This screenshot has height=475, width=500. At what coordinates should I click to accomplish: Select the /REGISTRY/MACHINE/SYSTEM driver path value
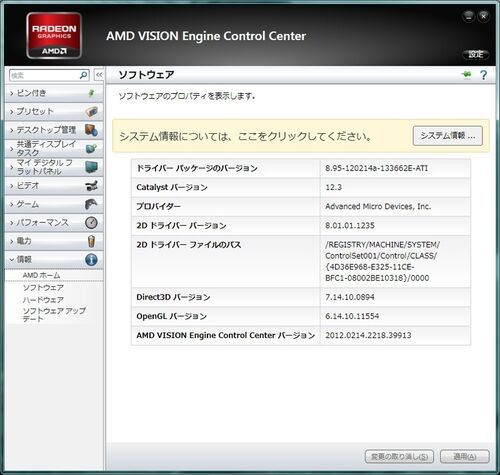[x=382, y=261]
